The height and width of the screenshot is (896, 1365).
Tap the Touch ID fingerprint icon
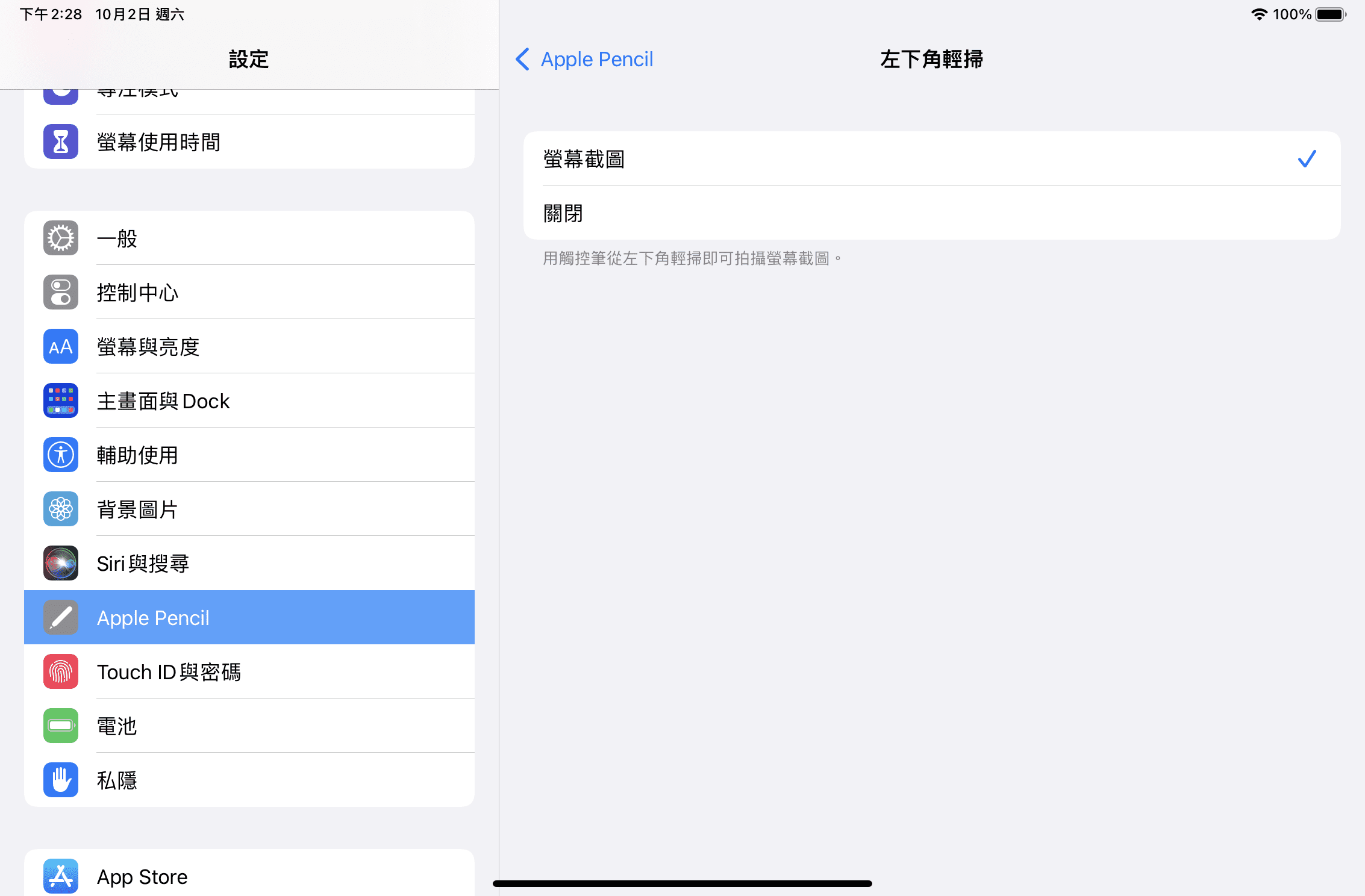tap(61, 671)
